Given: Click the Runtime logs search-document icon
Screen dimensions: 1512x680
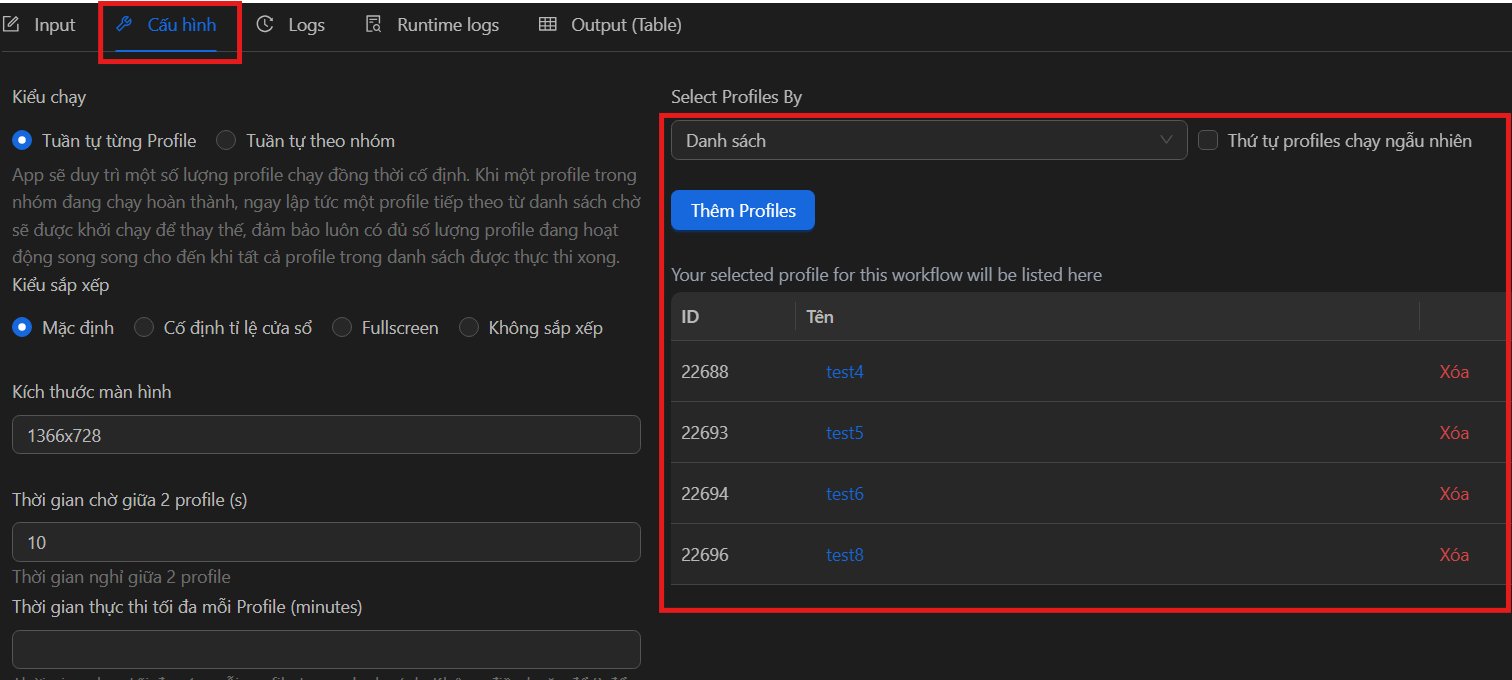Looking at the screenshot, I should 374,25.
